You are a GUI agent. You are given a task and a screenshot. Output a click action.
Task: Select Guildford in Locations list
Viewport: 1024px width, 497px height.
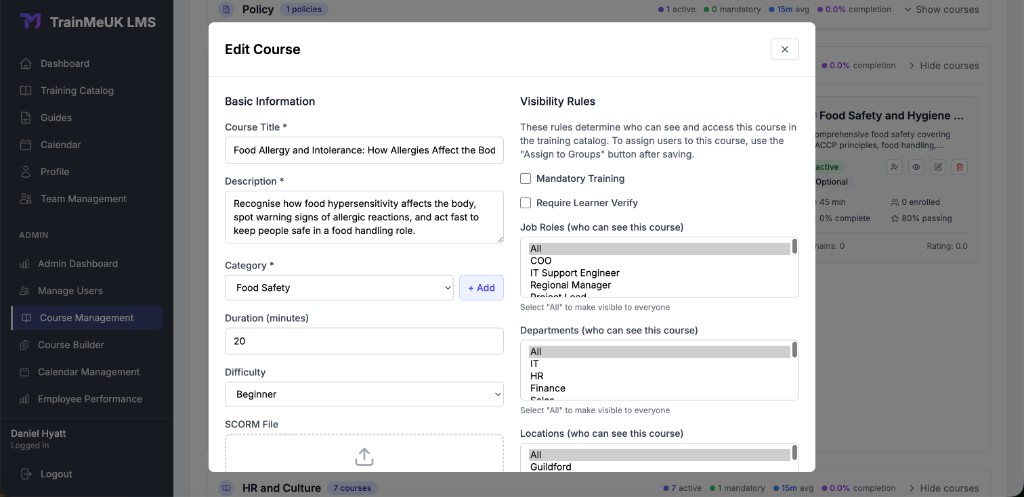[660, 467]
